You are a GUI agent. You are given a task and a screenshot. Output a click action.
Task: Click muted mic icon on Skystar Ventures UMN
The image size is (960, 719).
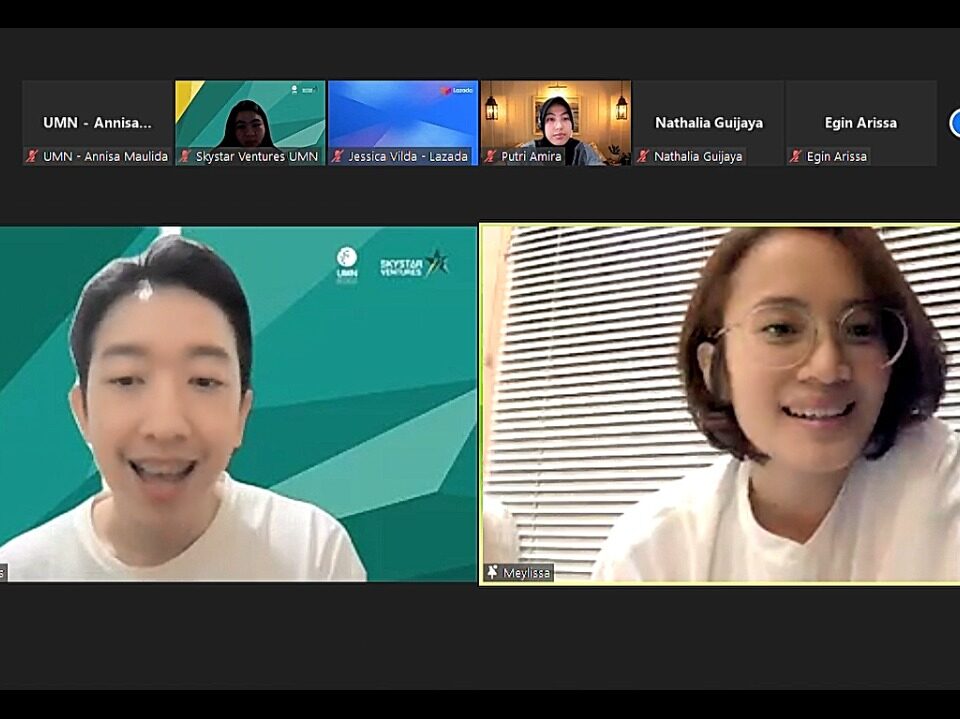coord(185,157)
